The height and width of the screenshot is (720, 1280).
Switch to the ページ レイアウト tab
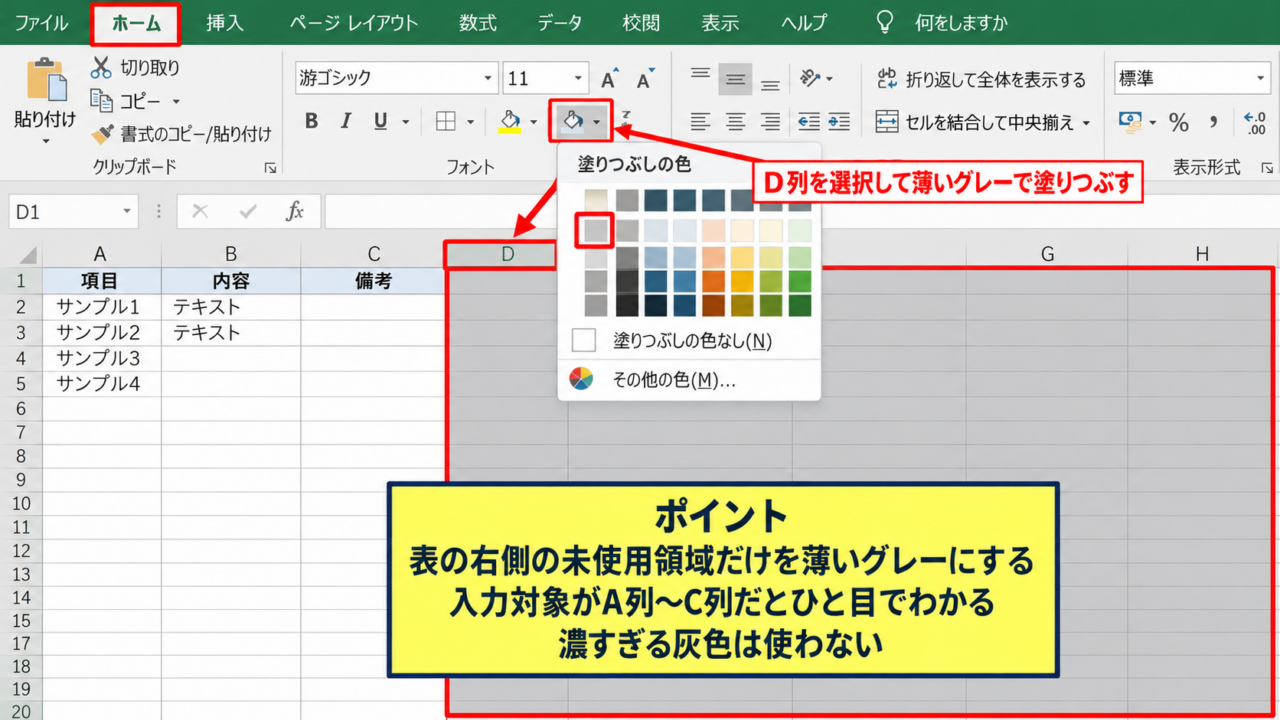coord(354,23)
